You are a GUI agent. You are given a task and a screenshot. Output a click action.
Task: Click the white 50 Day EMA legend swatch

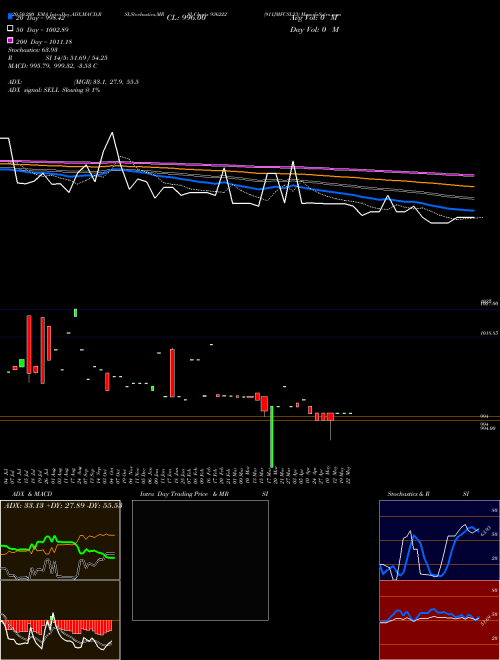coord(11,29)
